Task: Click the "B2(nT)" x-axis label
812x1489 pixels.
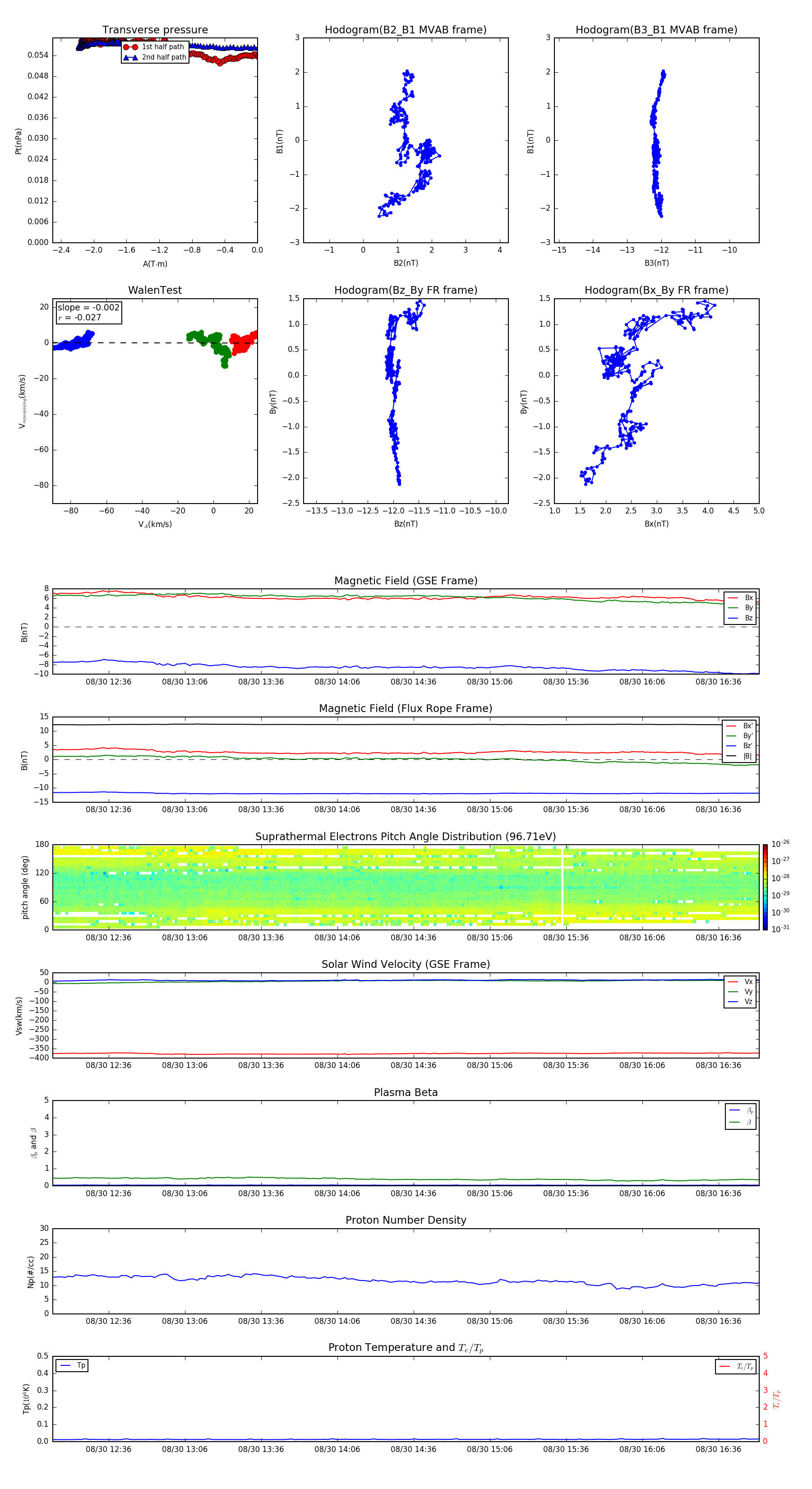Action: pyautogui.click(x=406, y=263)
